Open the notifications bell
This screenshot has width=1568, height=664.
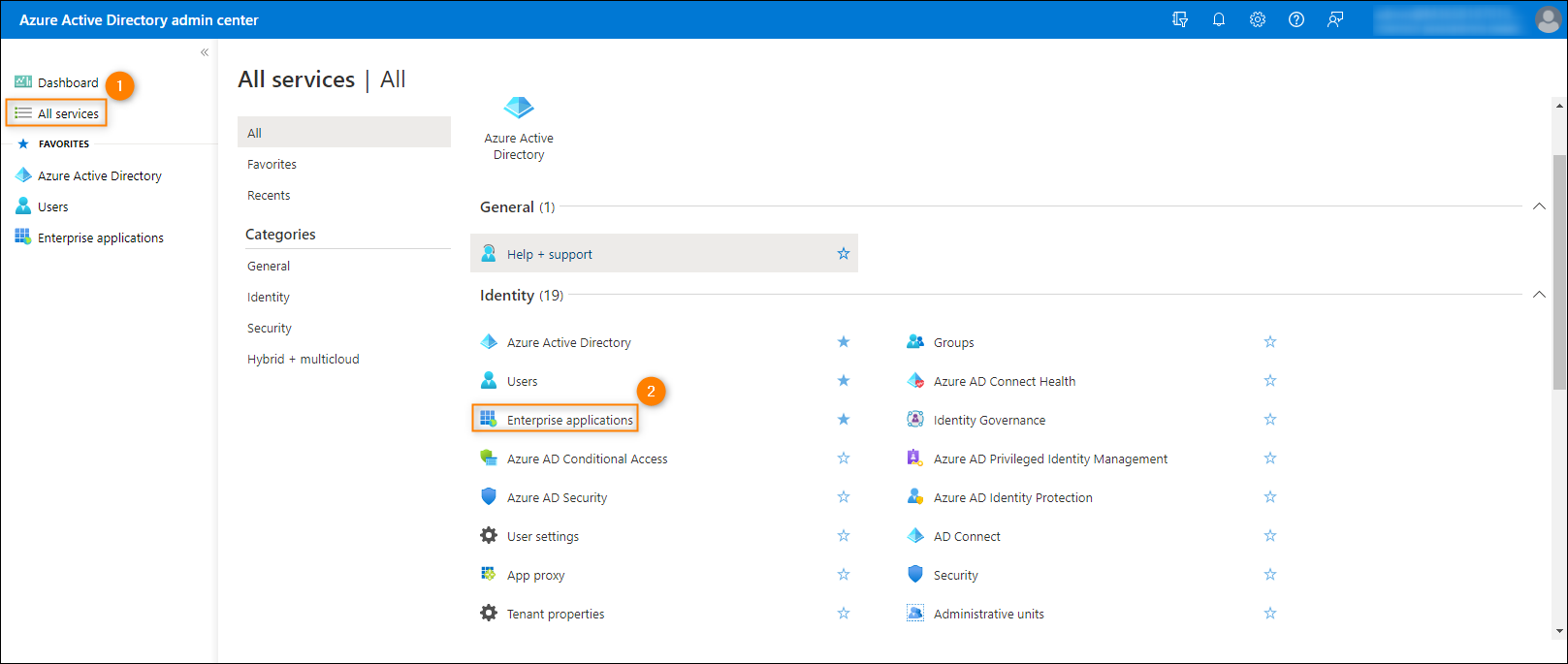pos(1219,19)
